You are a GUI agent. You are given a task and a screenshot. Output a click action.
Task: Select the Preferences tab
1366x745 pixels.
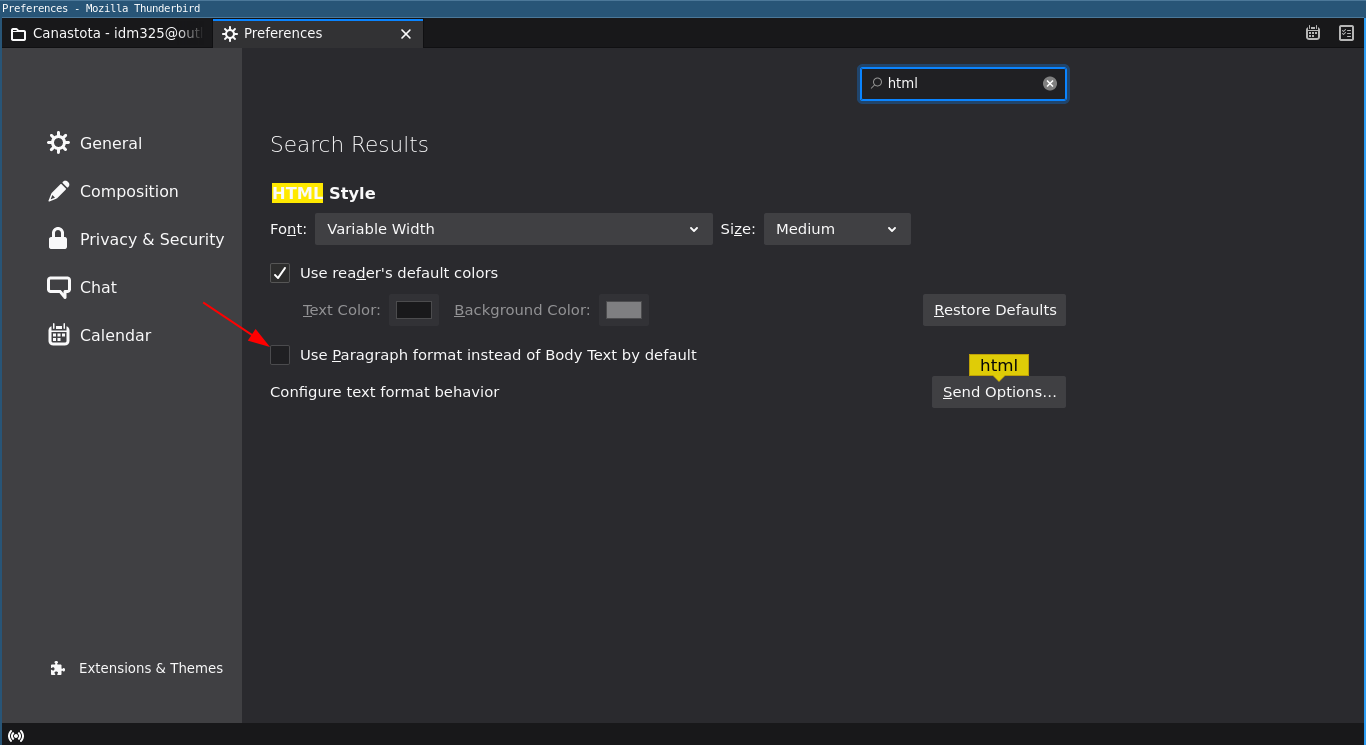point(318,33)
